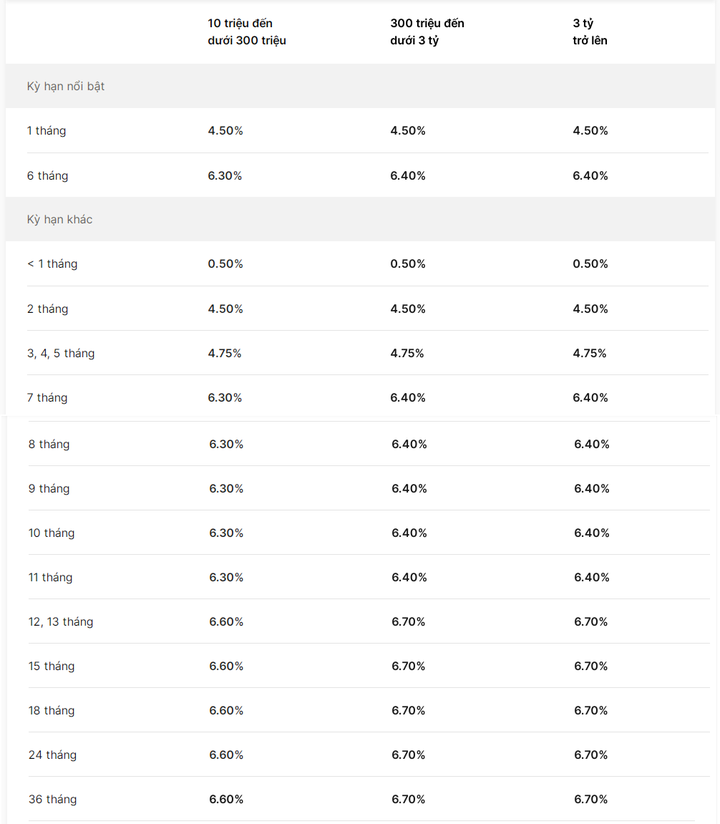Select the 6.60% rate for 36 tháng
The height and width of the screenshot is (824, 720).
pos(226,799)
